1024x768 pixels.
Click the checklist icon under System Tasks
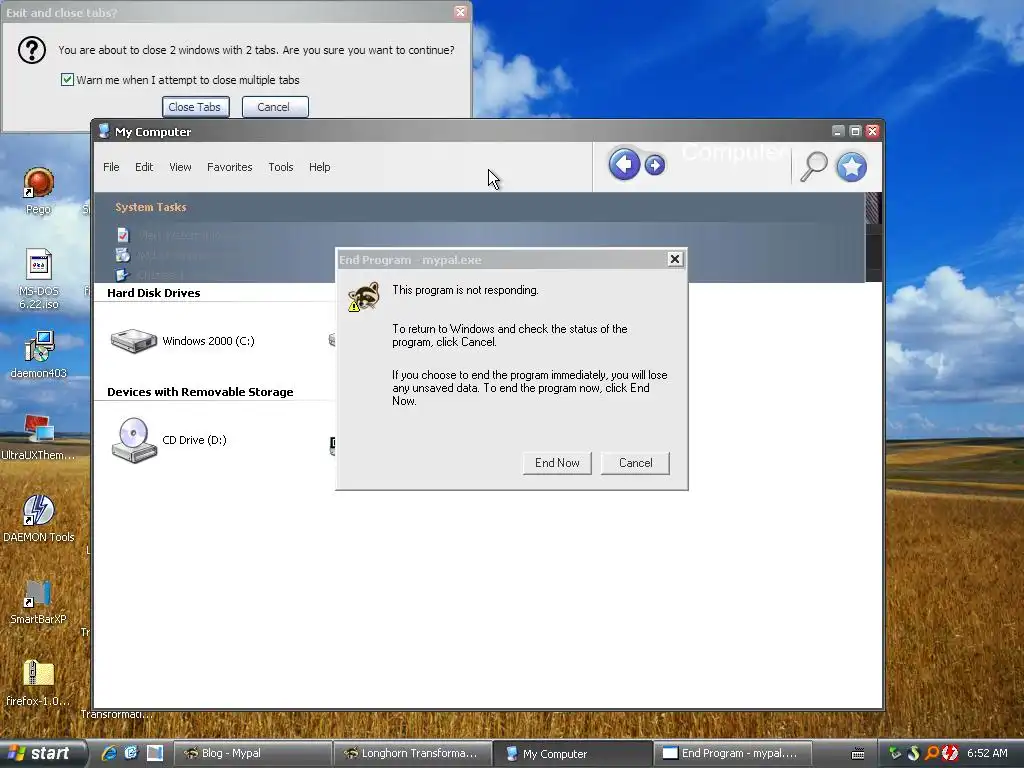(123, 235)
